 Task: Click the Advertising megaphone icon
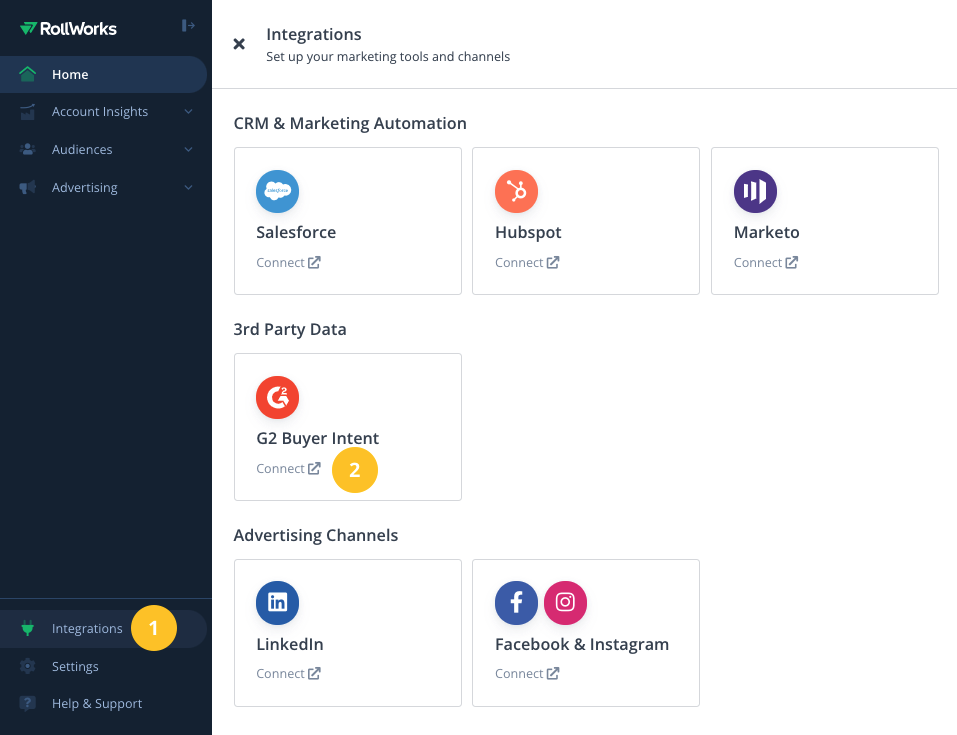(x=27, y=187)
